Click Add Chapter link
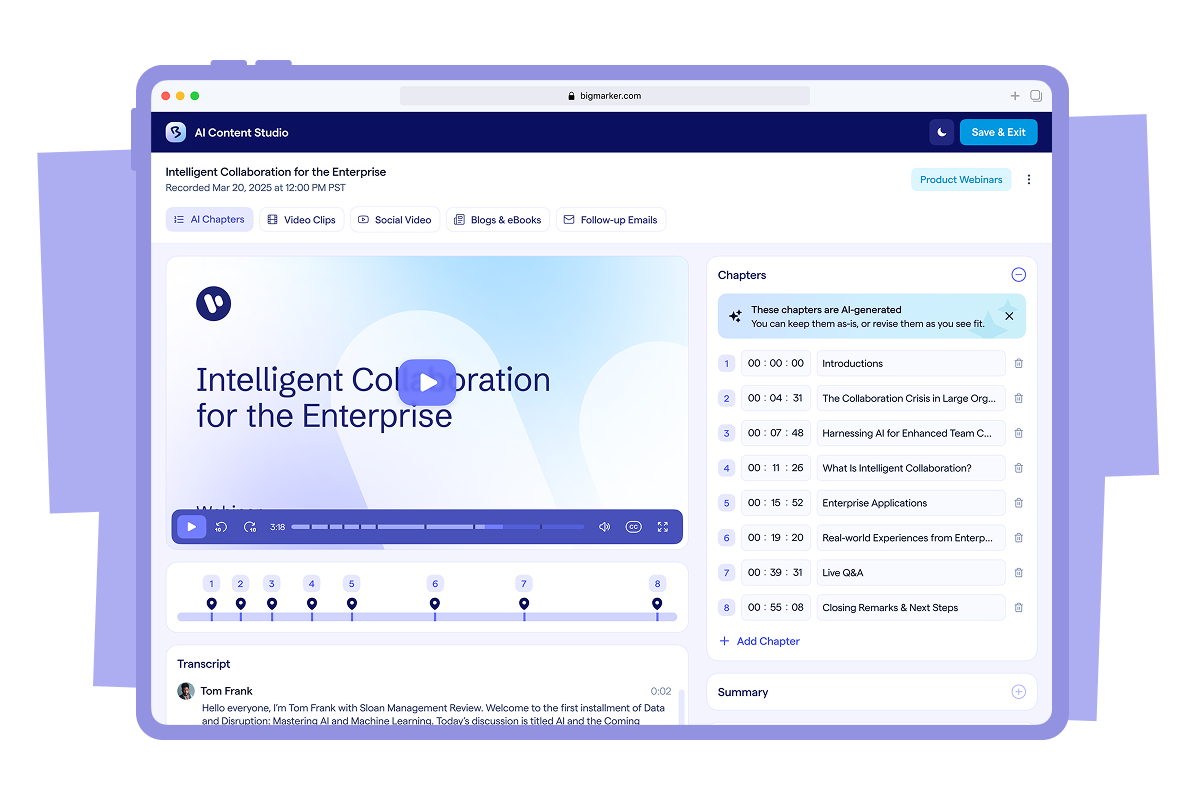1200x800 pixels. point(760,641)
